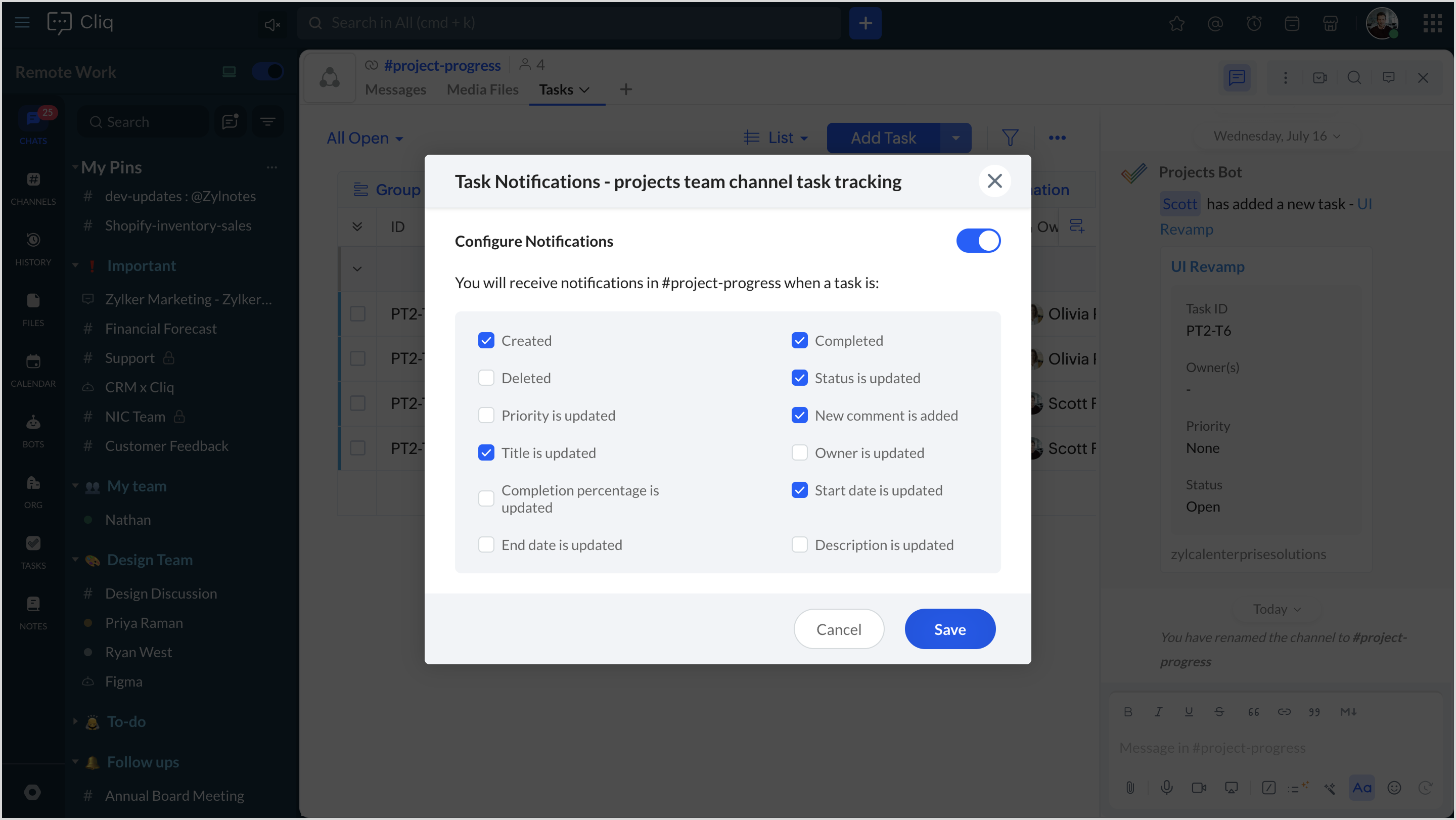Open Chats in left sidebar
The image size is (1456, 820).
coord(33,126)
